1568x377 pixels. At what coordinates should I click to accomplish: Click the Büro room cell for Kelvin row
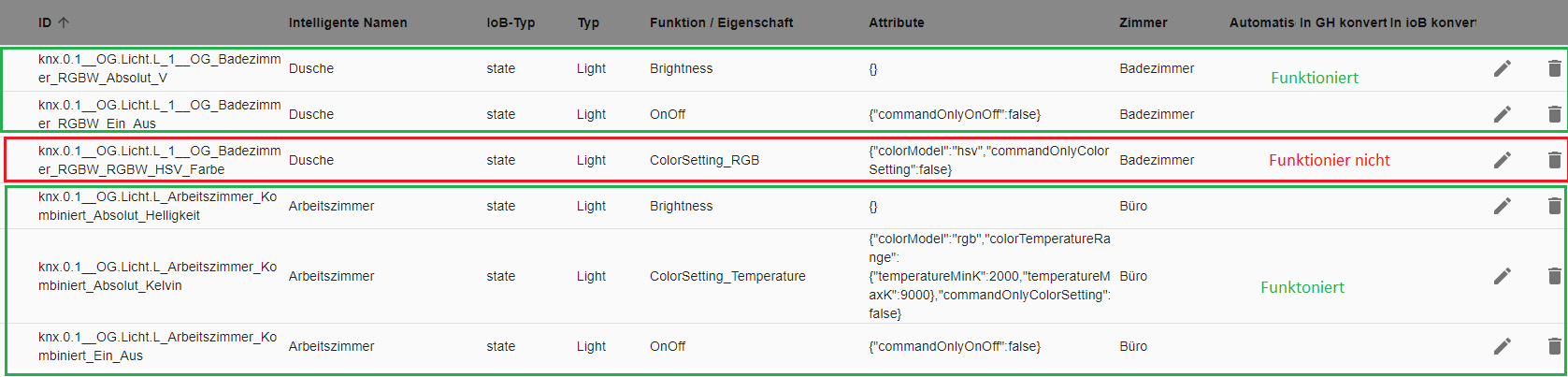[x=1133, y=276]
